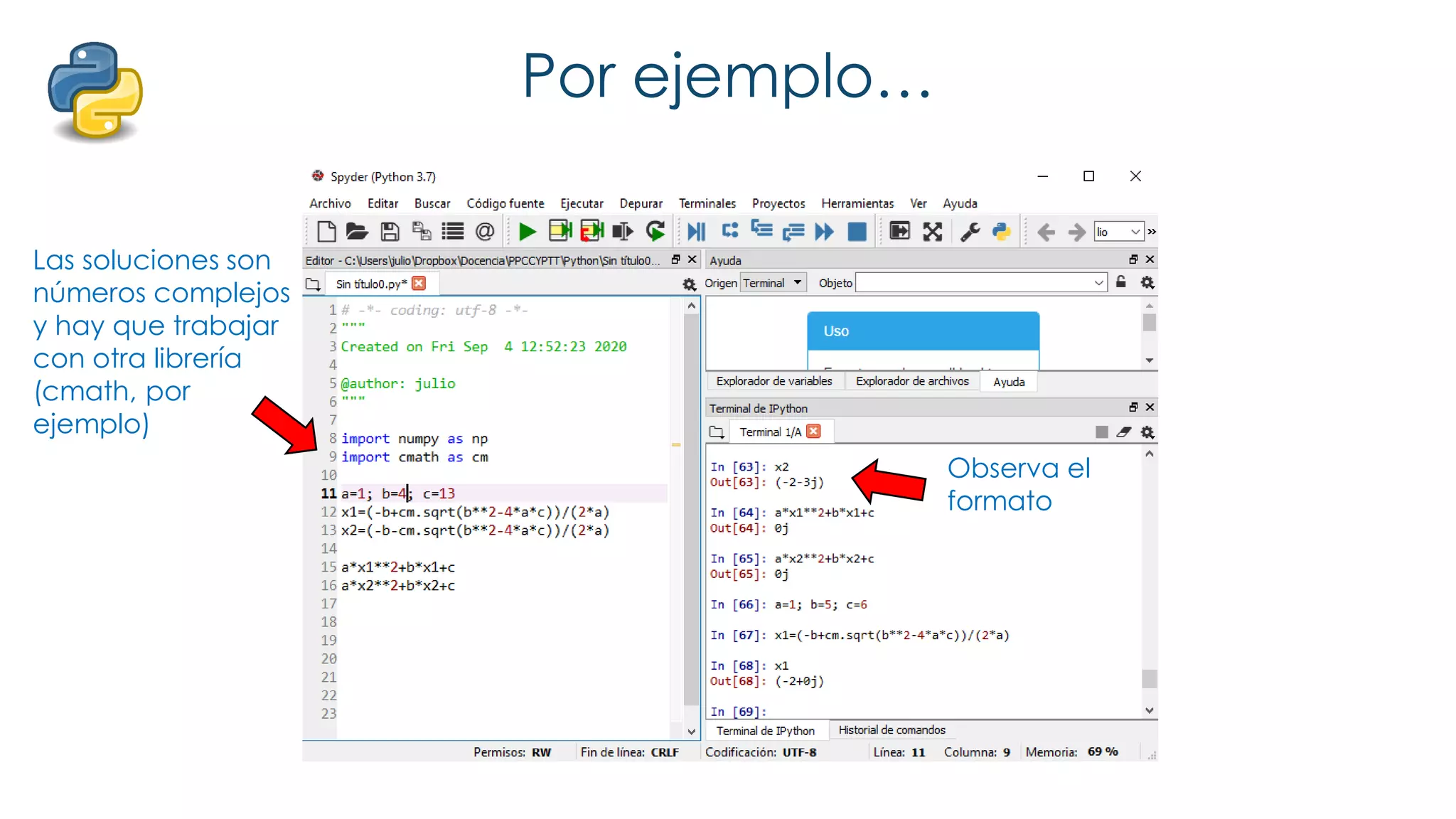Viewport: 1456px width, 819px height.
Task: Open the Historial de comandos tab
Action: (892, 730)
